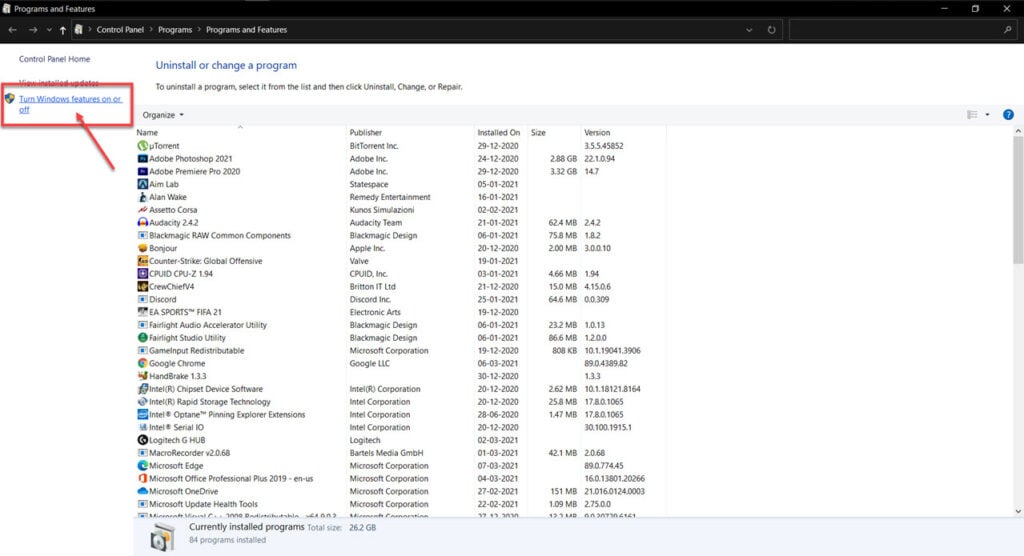Screen dimensions: 1024x556
Task: Select the Microsoft Edge icon
Action: pos(142,466)
